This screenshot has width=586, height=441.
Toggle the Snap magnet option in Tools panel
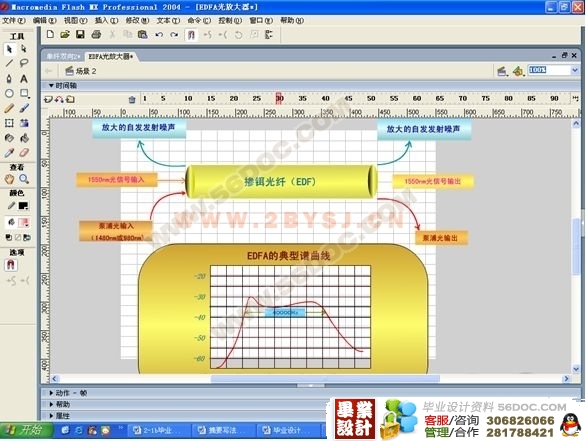tap(10, 265)
